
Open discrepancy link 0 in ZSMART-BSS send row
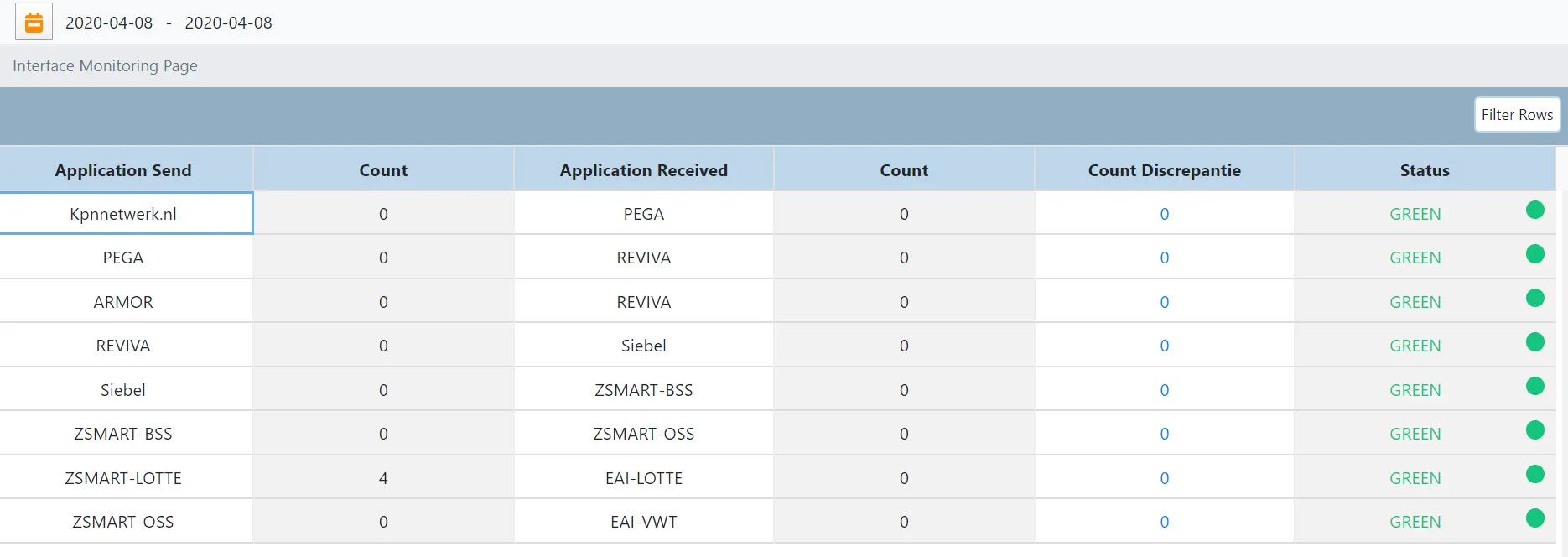[x=1164, y=434]
